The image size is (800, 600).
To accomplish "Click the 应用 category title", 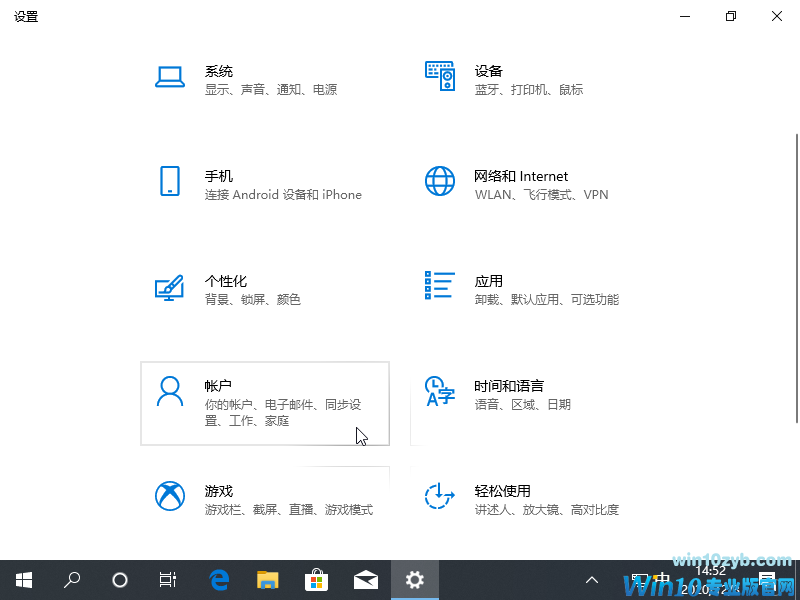I will coord(489,281).
